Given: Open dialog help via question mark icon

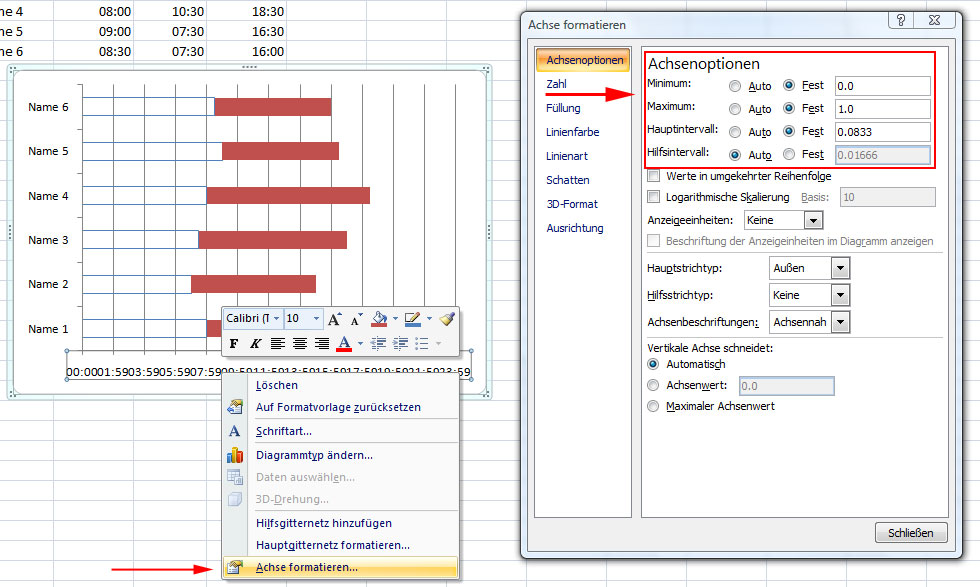Looking at the screenshot, I should click(x=901, y=20).
